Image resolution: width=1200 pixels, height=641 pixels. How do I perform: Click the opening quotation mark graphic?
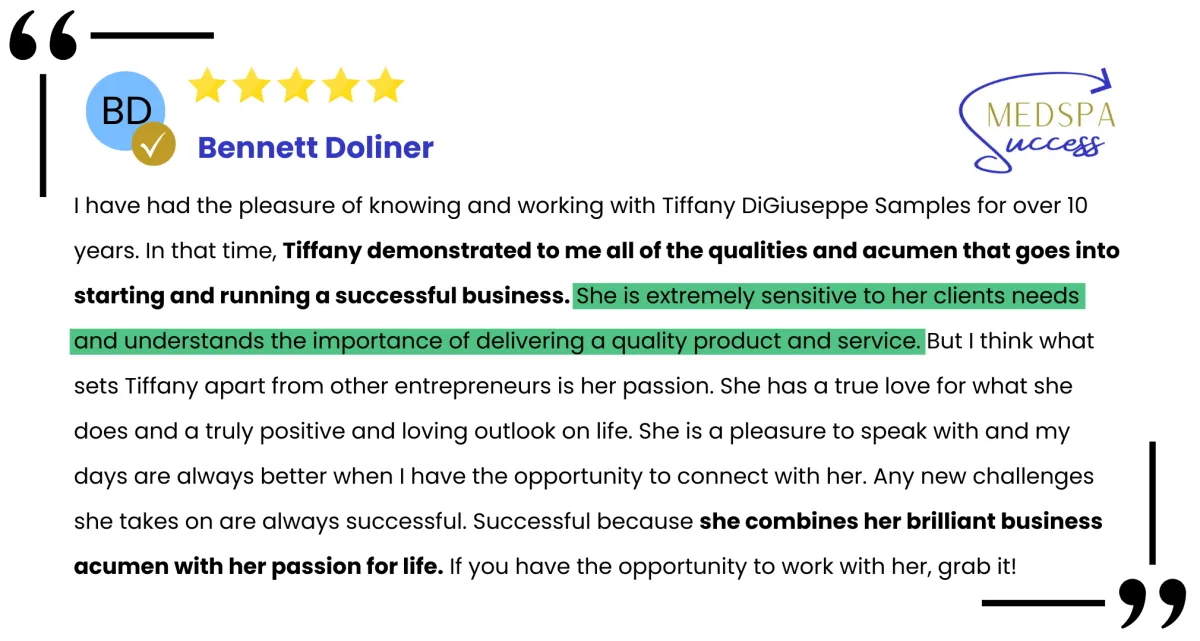pyautogui.click(x=43, y=37)
